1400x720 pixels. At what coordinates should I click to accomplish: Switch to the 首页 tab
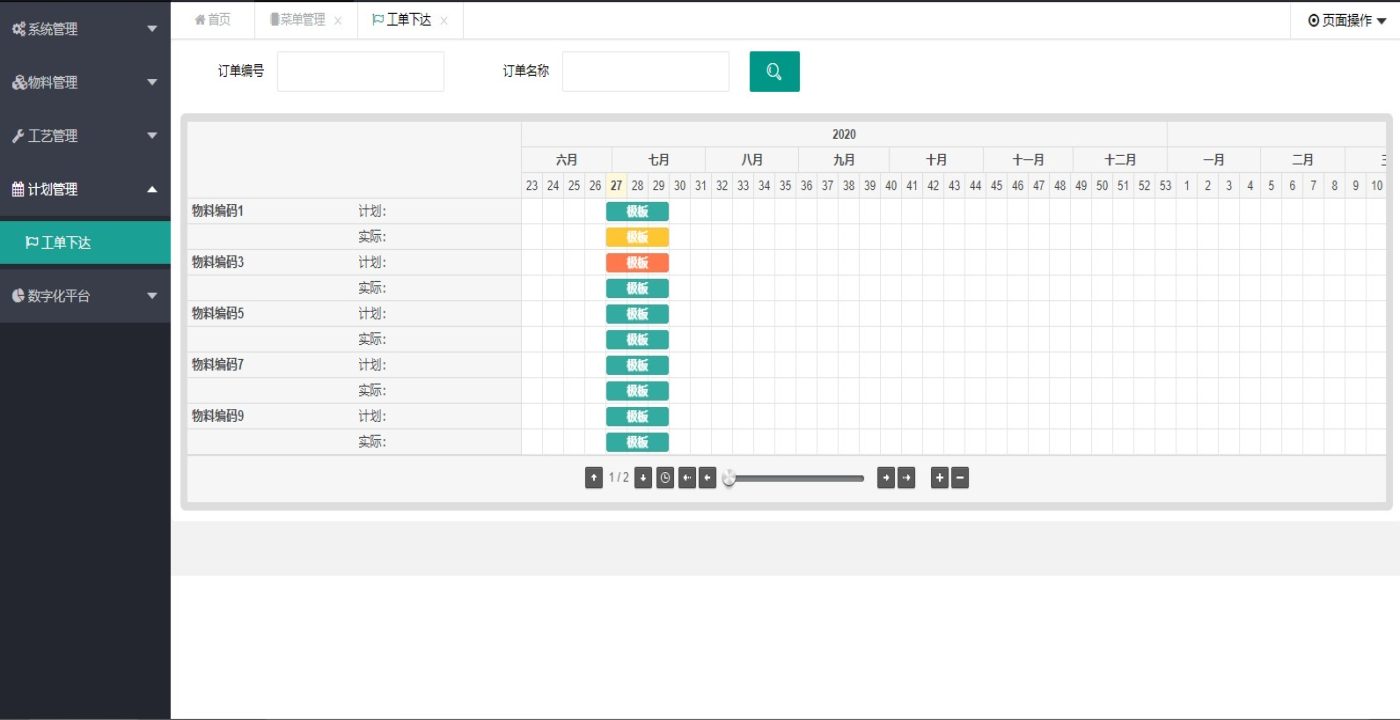212,20
